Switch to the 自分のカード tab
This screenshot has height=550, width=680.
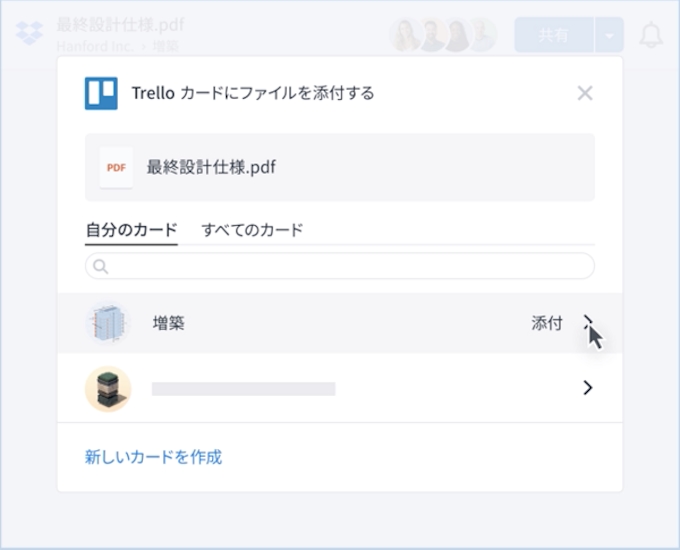click(131, 230)
